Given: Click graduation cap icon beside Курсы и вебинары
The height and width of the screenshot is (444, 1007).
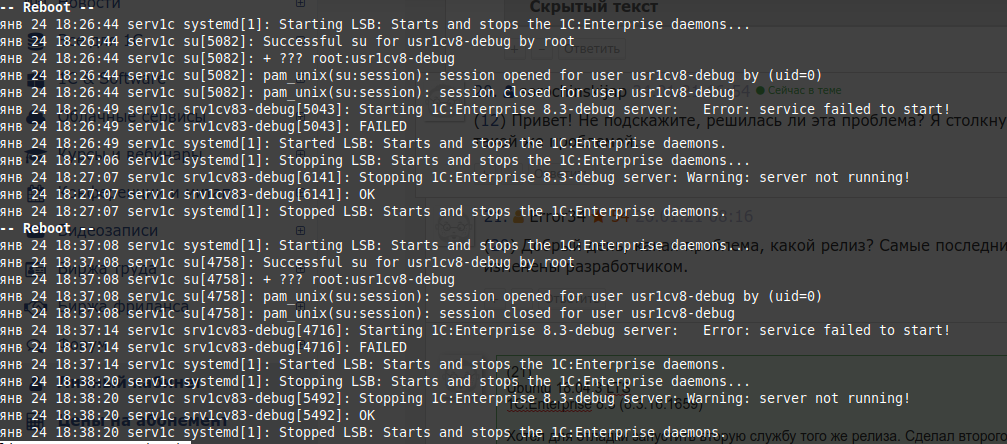Looking at the screenshot, I should pos(36,155).
